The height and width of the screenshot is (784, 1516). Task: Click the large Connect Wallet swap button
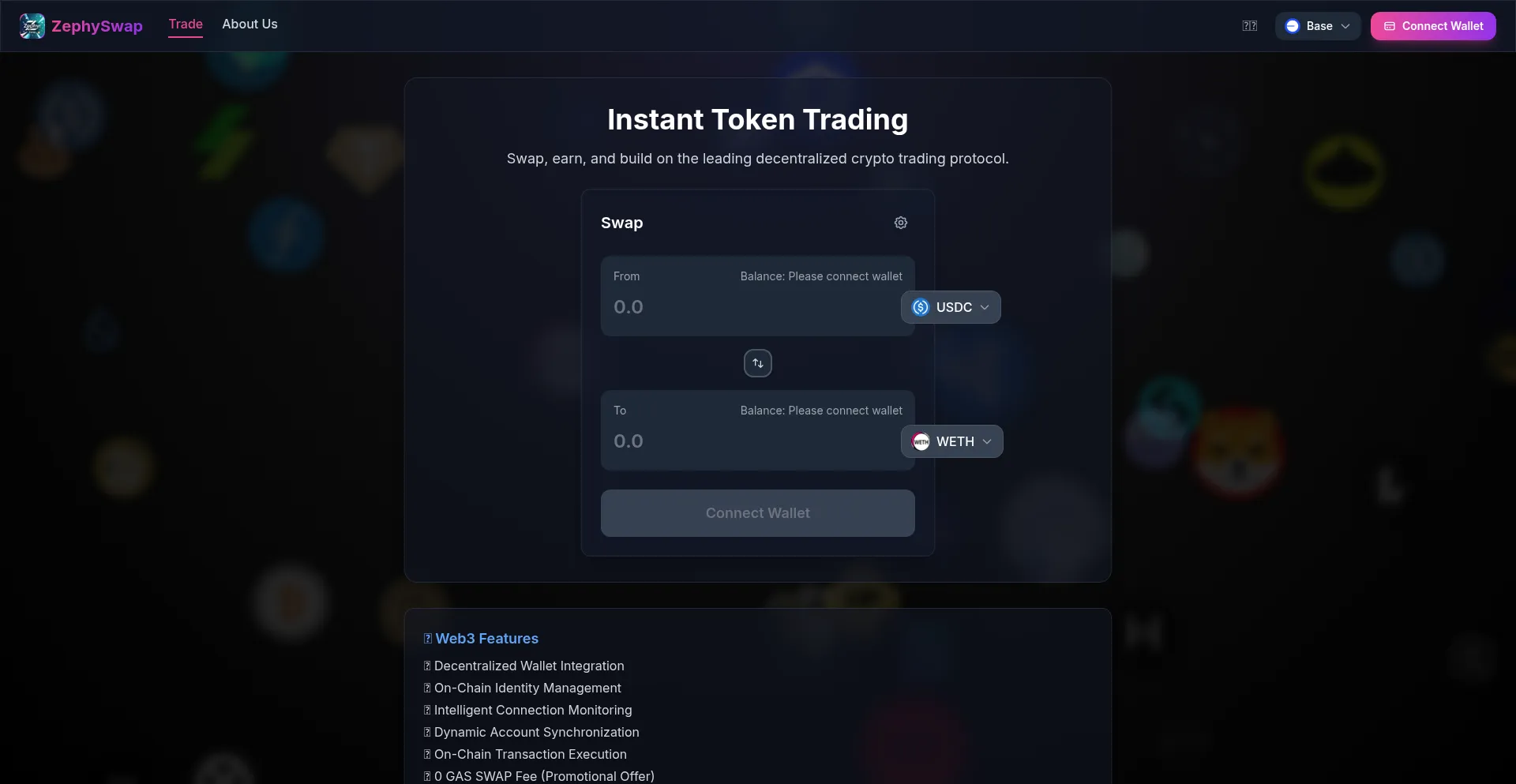(758, 513)
